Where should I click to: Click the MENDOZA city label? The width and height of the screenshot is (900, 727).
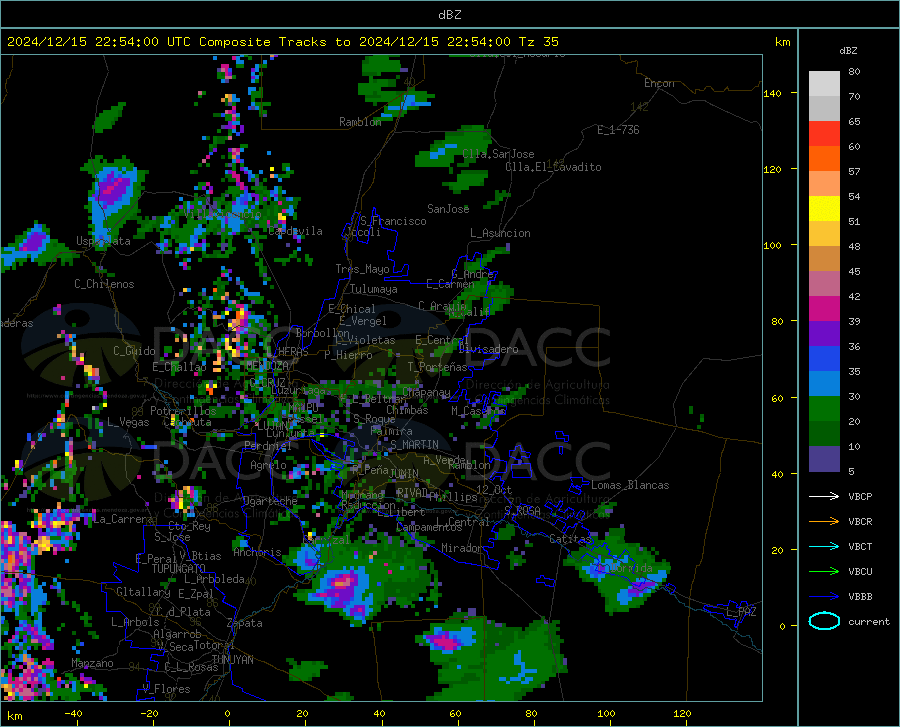(x=267, y=366)
